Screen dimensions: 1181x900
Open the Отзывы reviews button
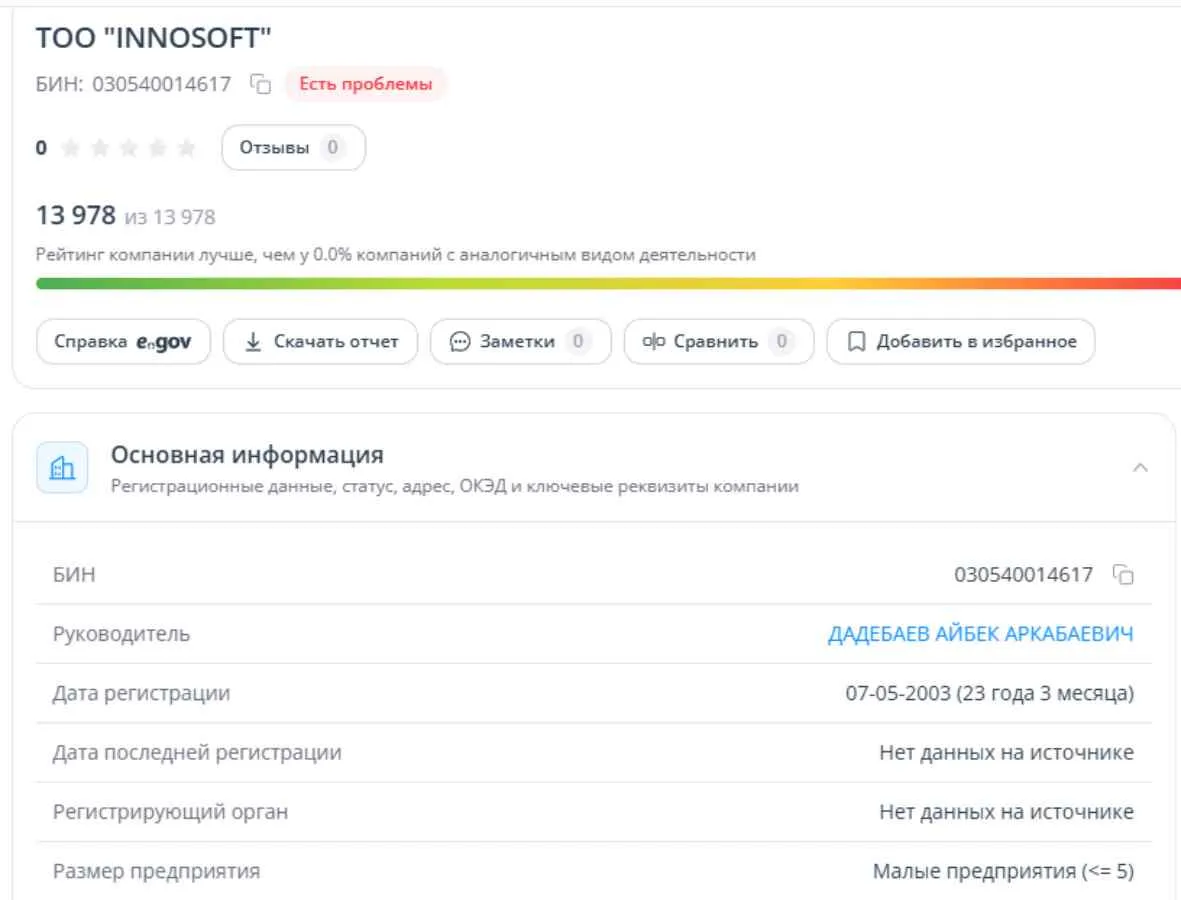tap(294, 148)
